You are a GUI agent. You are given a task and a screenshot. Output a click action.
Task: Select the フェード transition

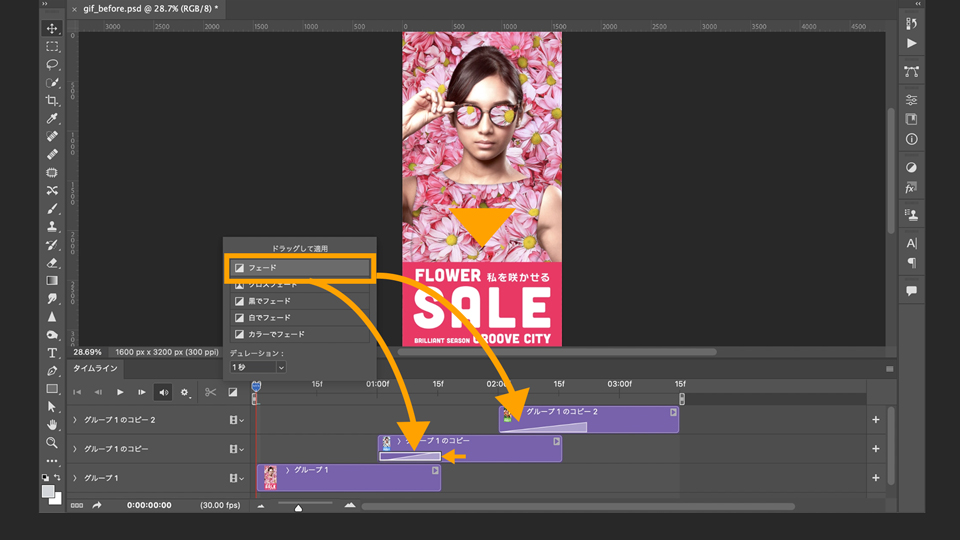coord(300,268)
